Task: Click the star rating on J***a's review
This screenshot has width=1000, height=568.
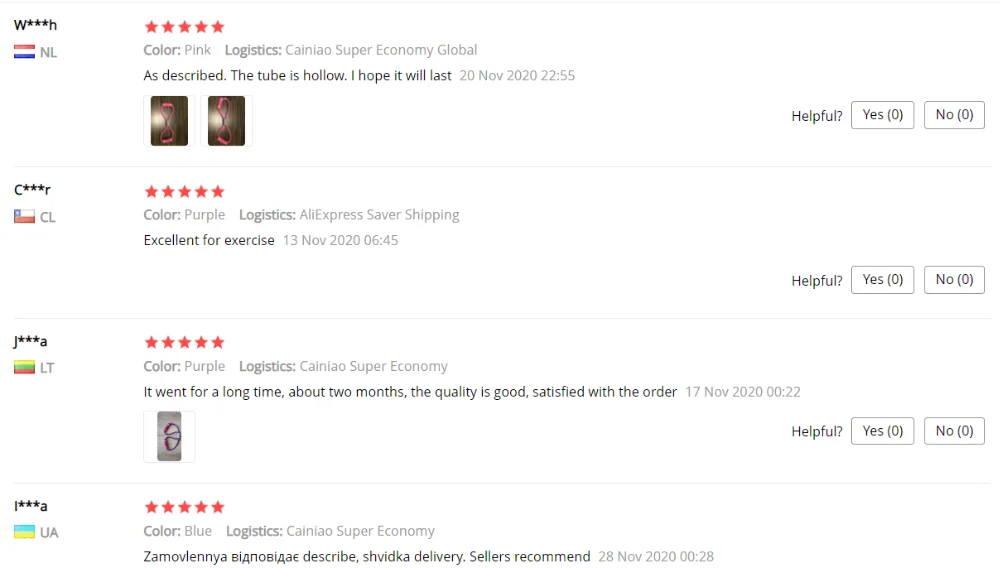Action: coord(184,342)
